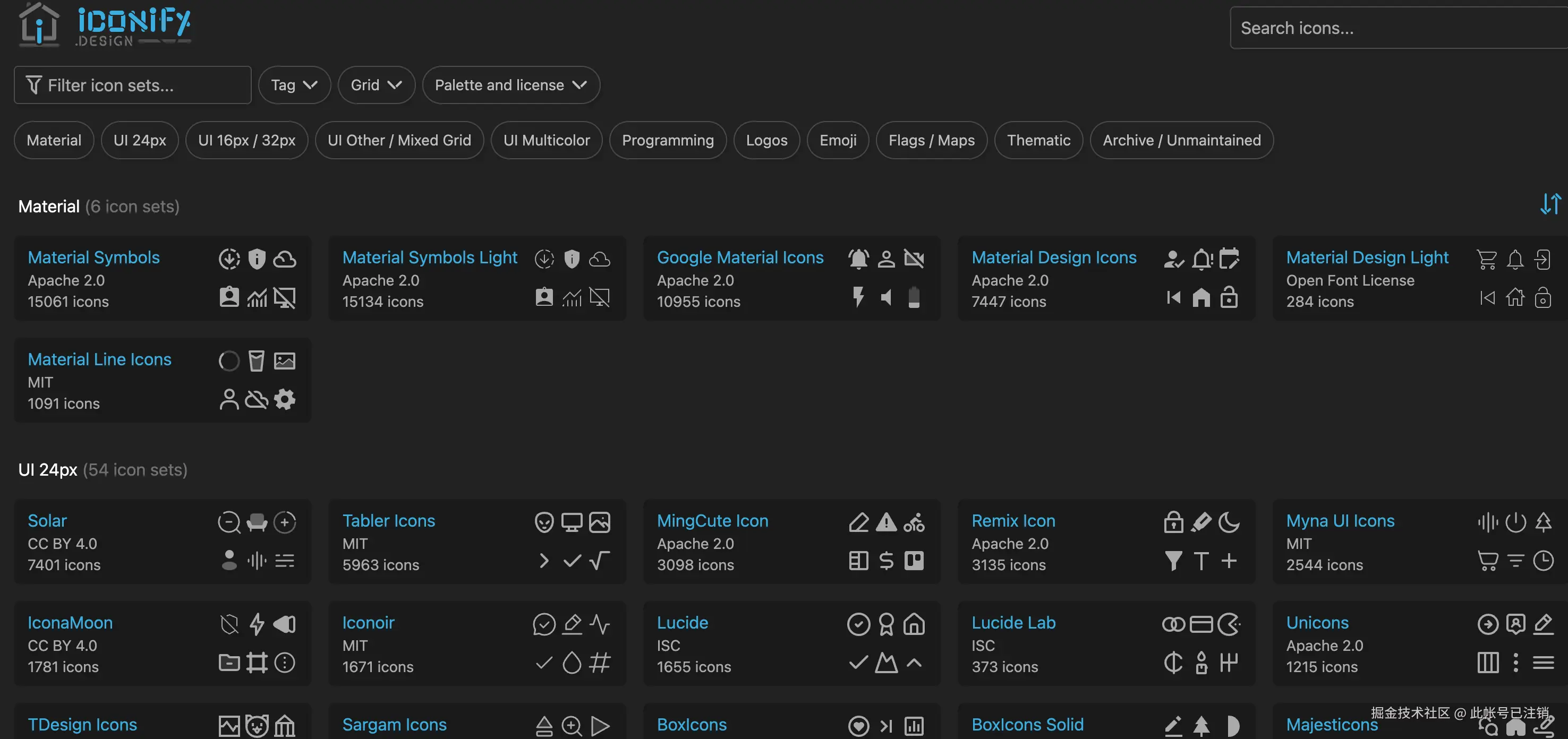Click gear icon in Material Line Icons card

pos(284,399)
